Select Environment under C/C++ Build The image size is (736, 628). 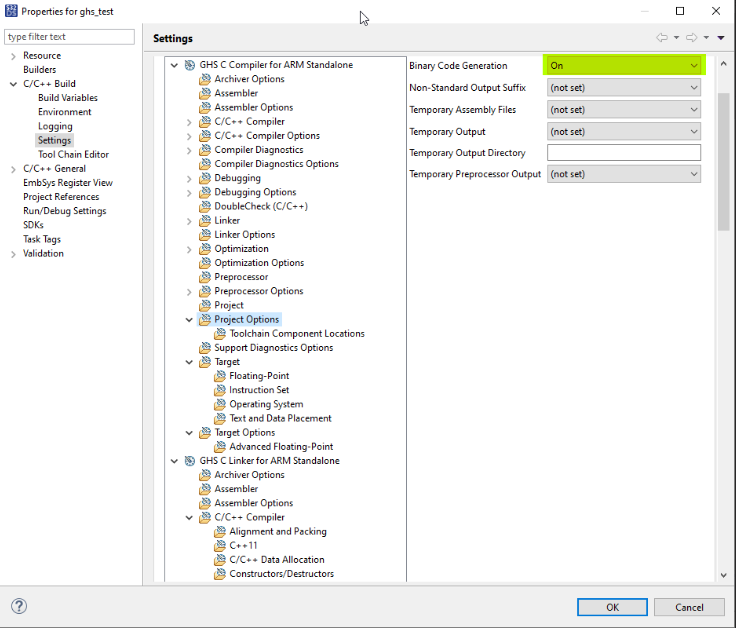[x=65, y=112]
